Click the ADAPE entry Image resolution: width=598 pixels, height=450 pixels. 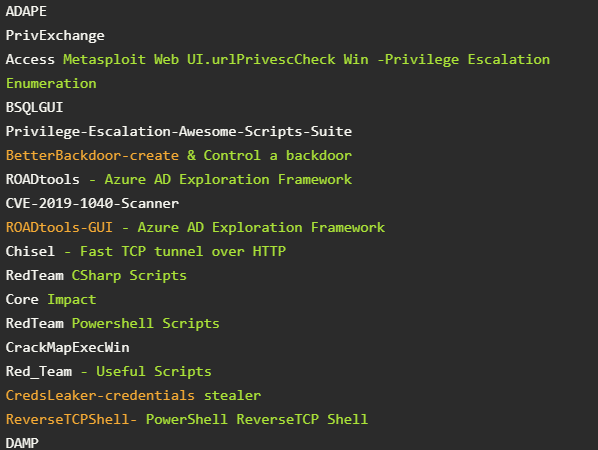tap(26, 11)
